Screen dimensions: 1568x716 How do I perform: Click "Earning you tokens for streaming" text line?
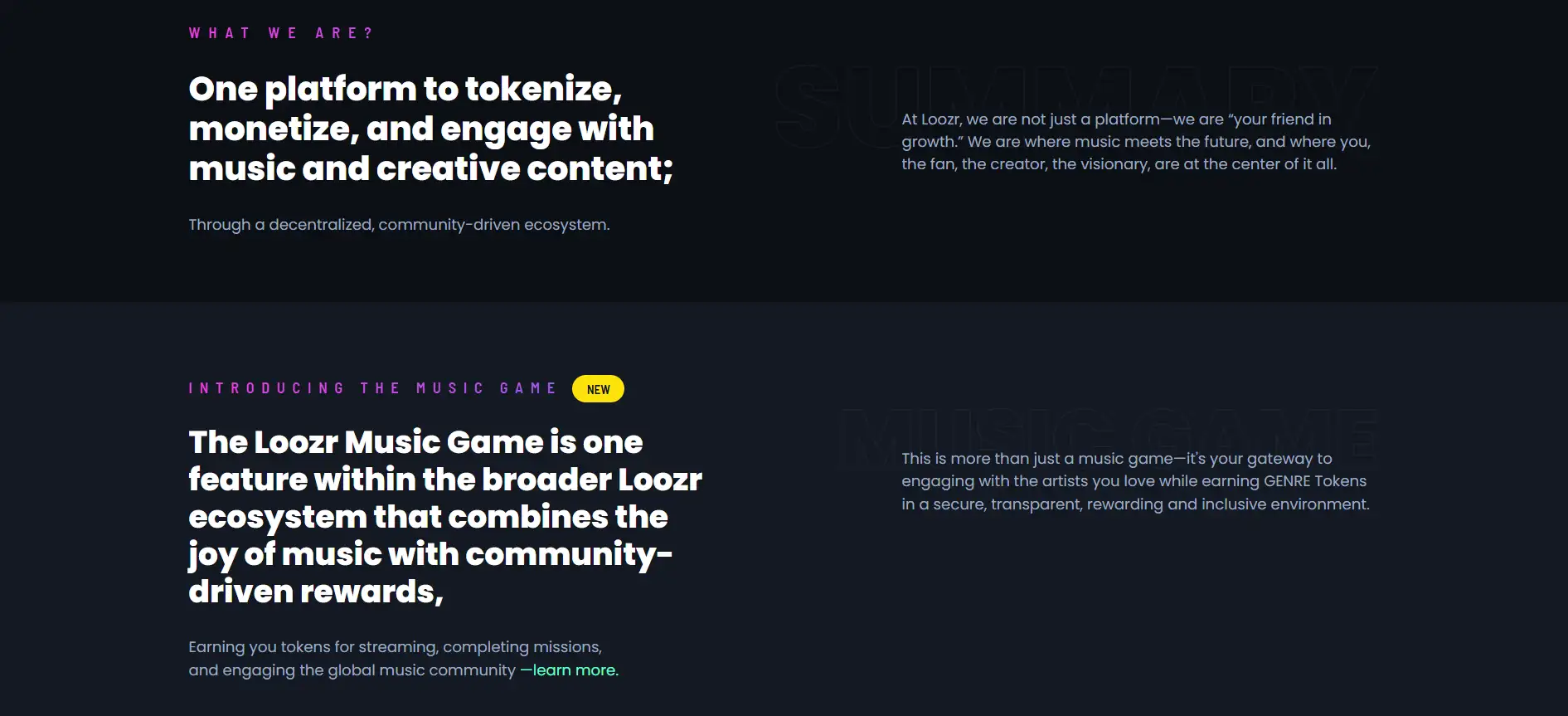(x=395, y=647)
